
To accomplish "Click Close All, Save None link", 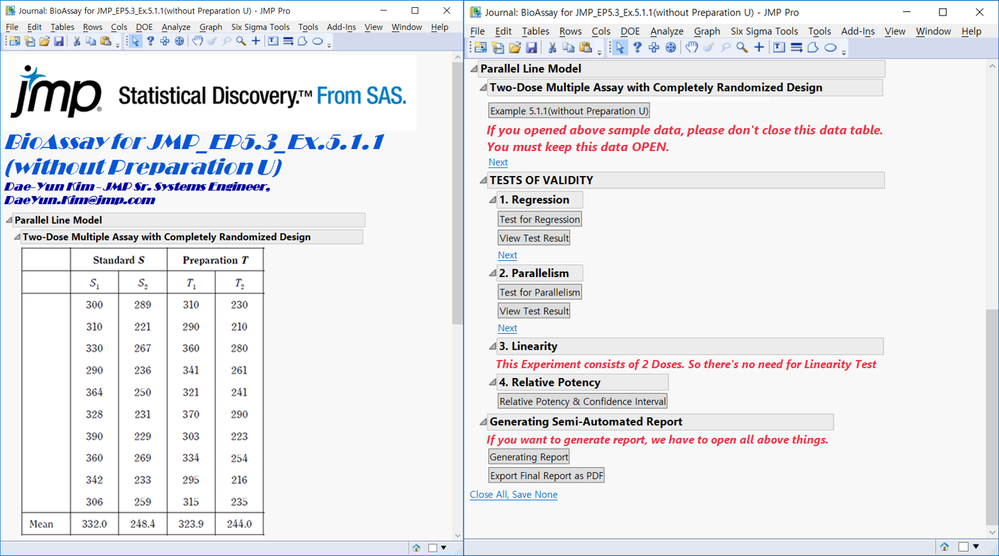I will [x=513, y=495].
